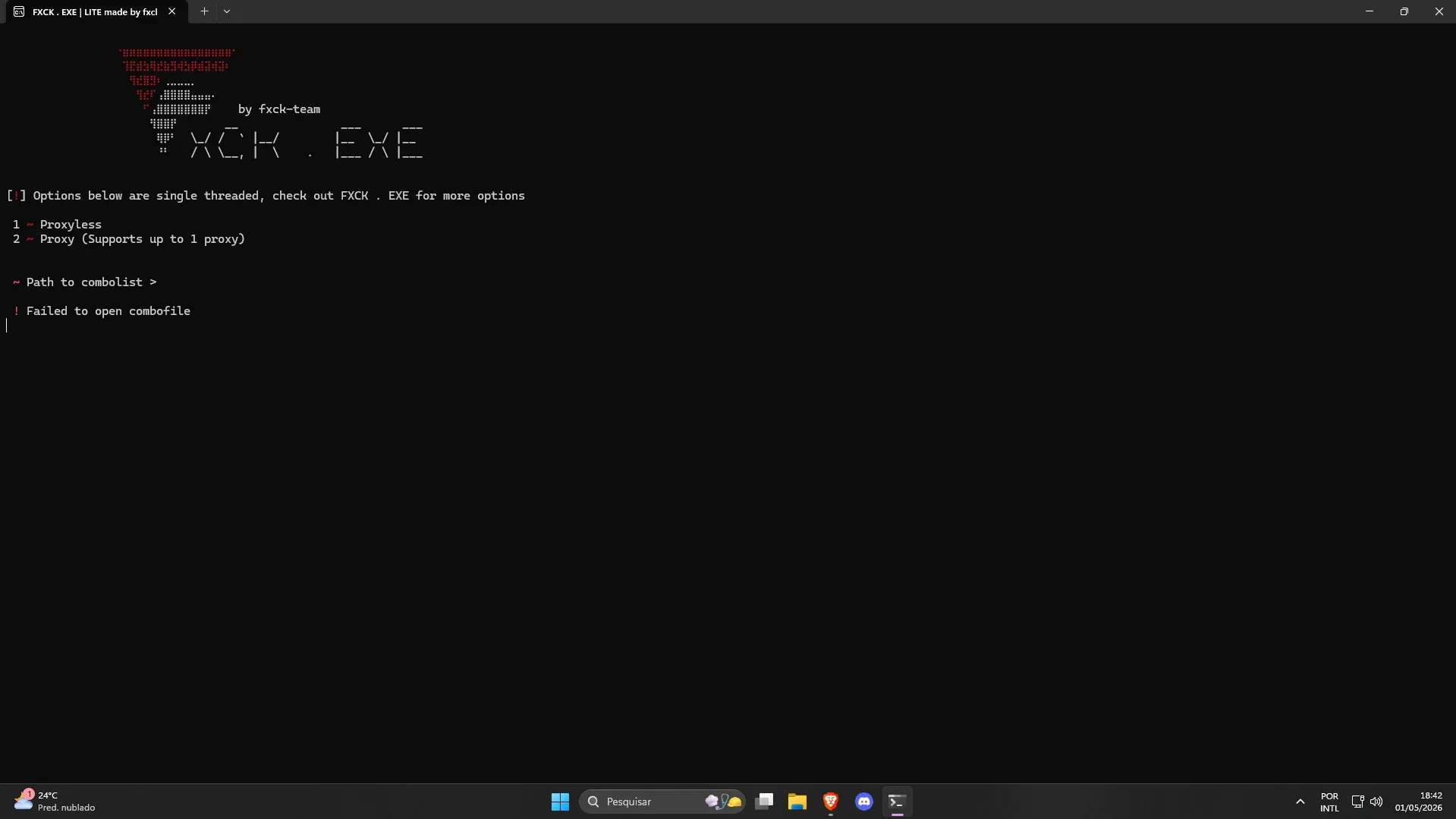The height and width of the screenshot is (819, 1456).
Task: Open File Explorer from the taskbar
Action: [x=797, y=802]
